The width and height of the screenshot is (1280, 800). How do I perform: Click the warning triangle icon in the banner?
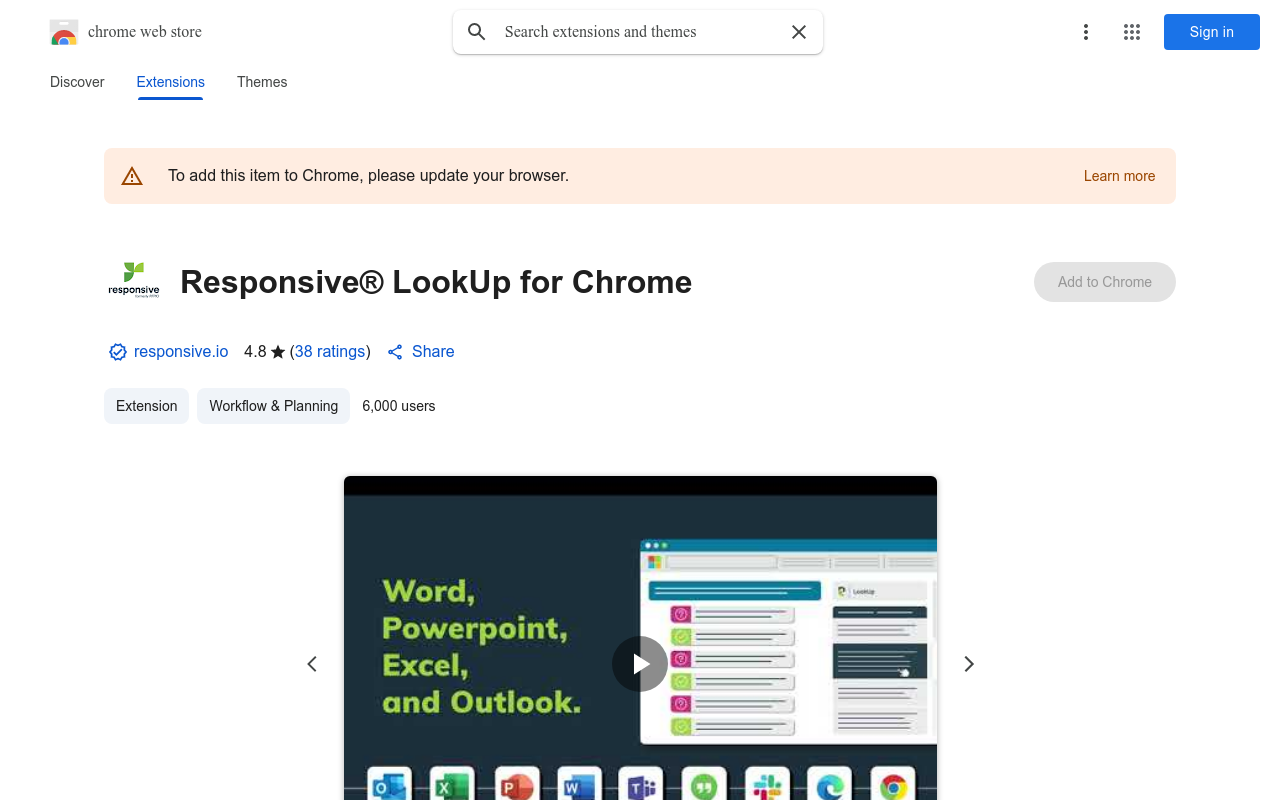coord(132,176)
